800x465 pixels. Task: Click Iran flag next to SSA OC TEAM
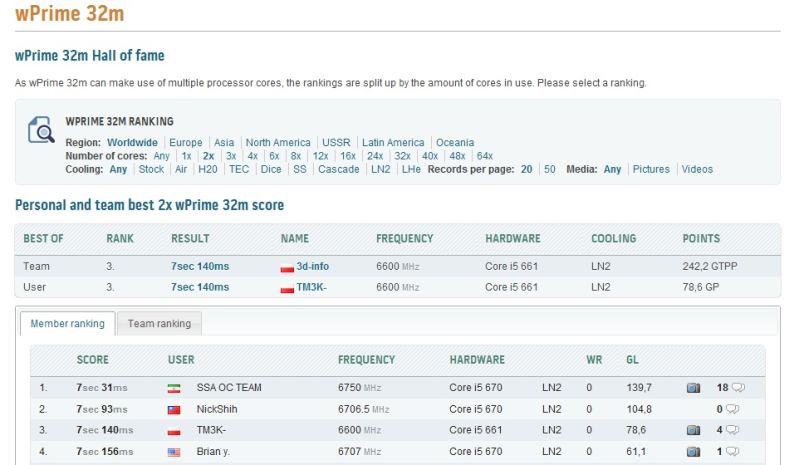coord(174,388)
